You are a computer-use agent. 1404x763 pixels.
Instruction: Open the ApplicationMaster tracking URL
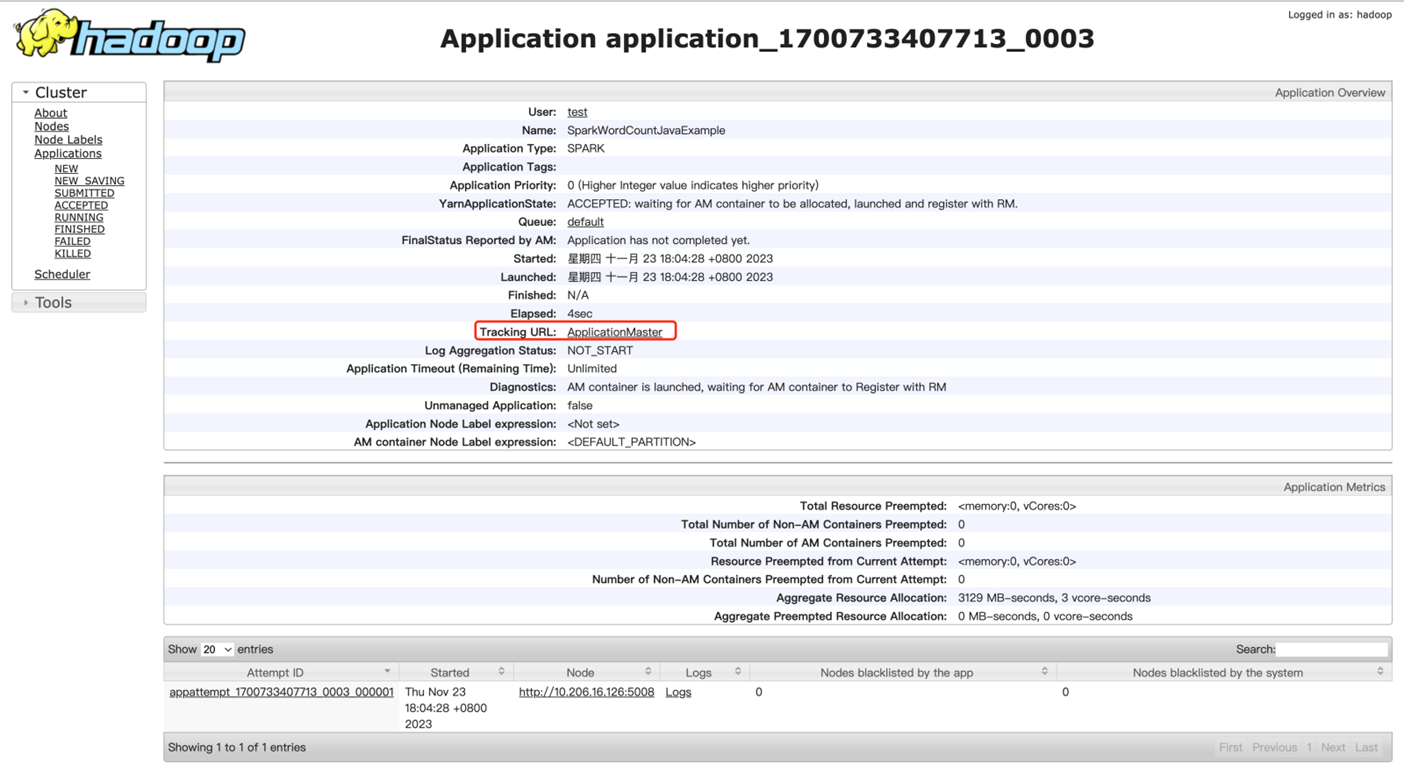[614, 332]
